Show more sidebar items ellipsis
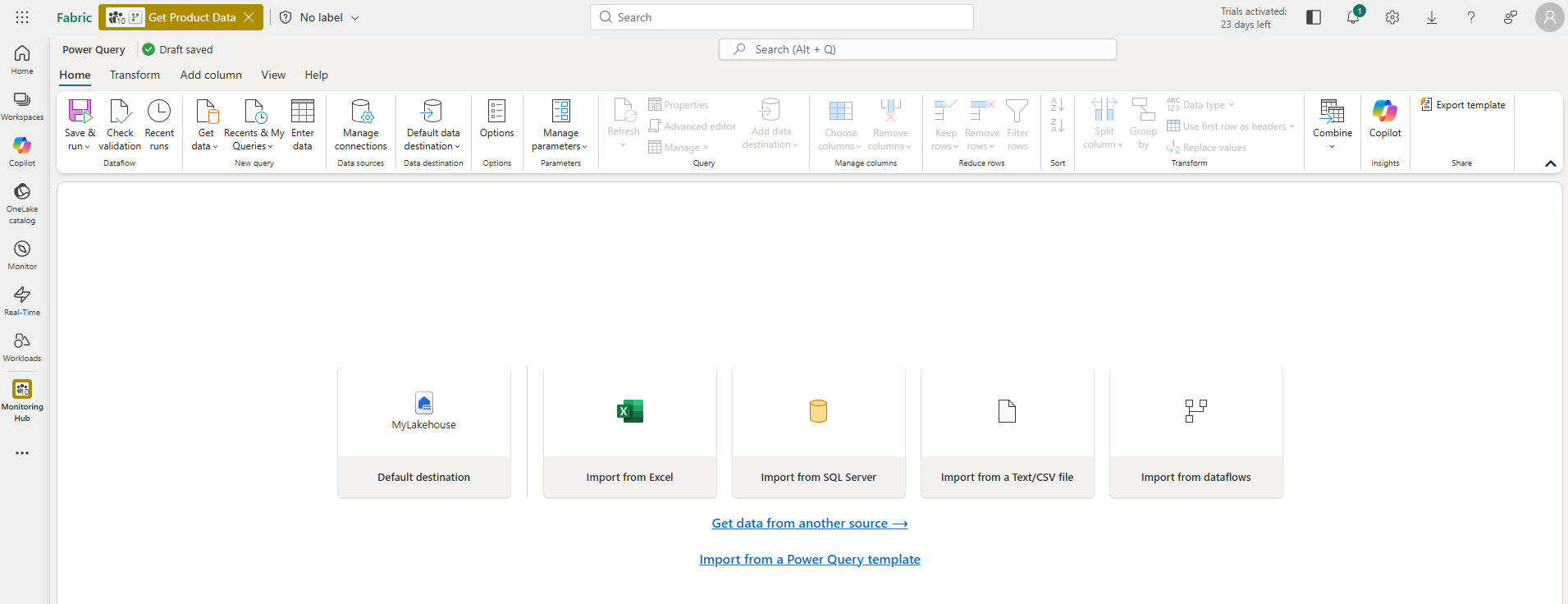1568x604 pixels. click(x=22, y=453)
